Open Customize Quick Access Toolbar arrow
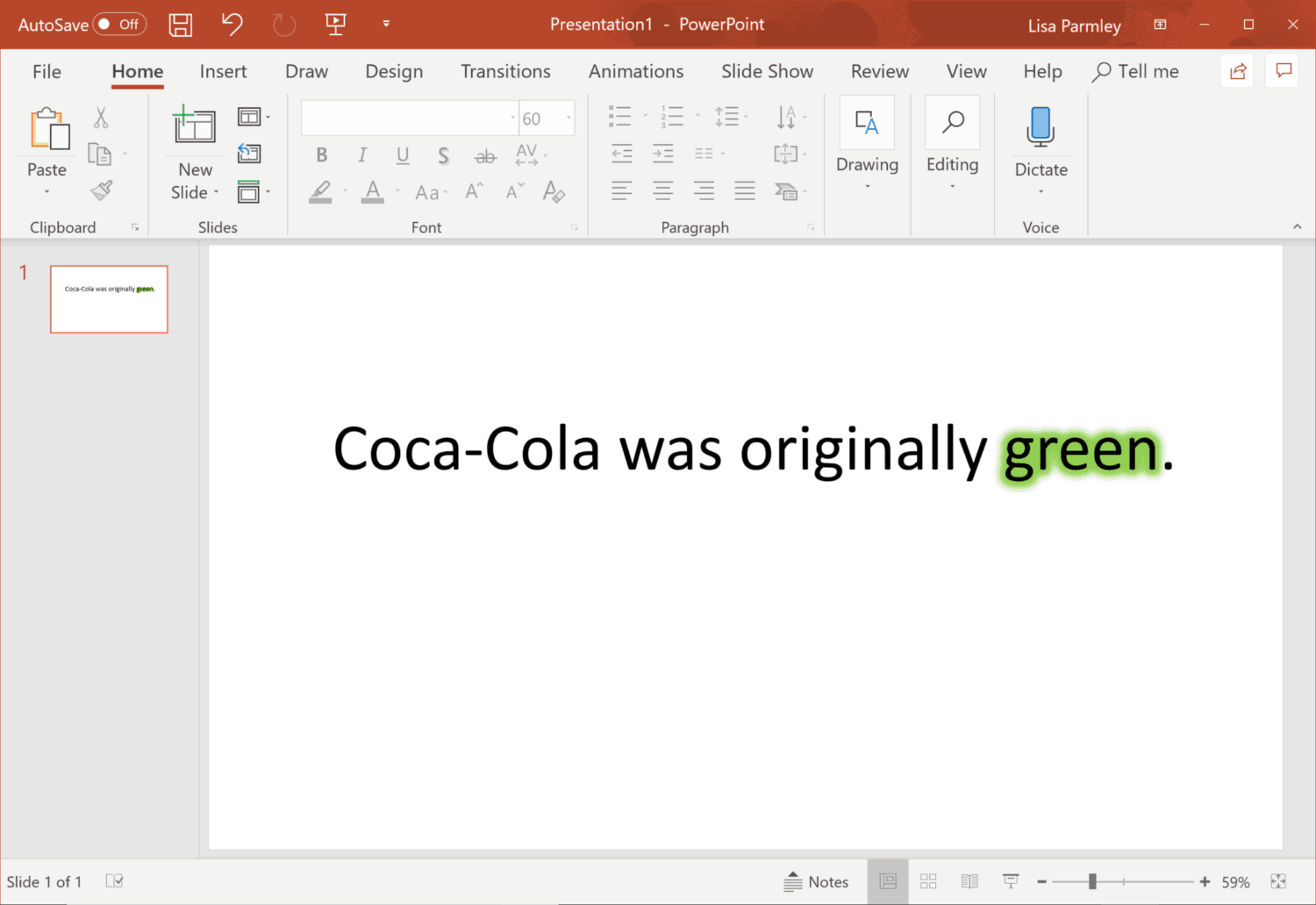The image size is (1316, 905). [386, 24]
